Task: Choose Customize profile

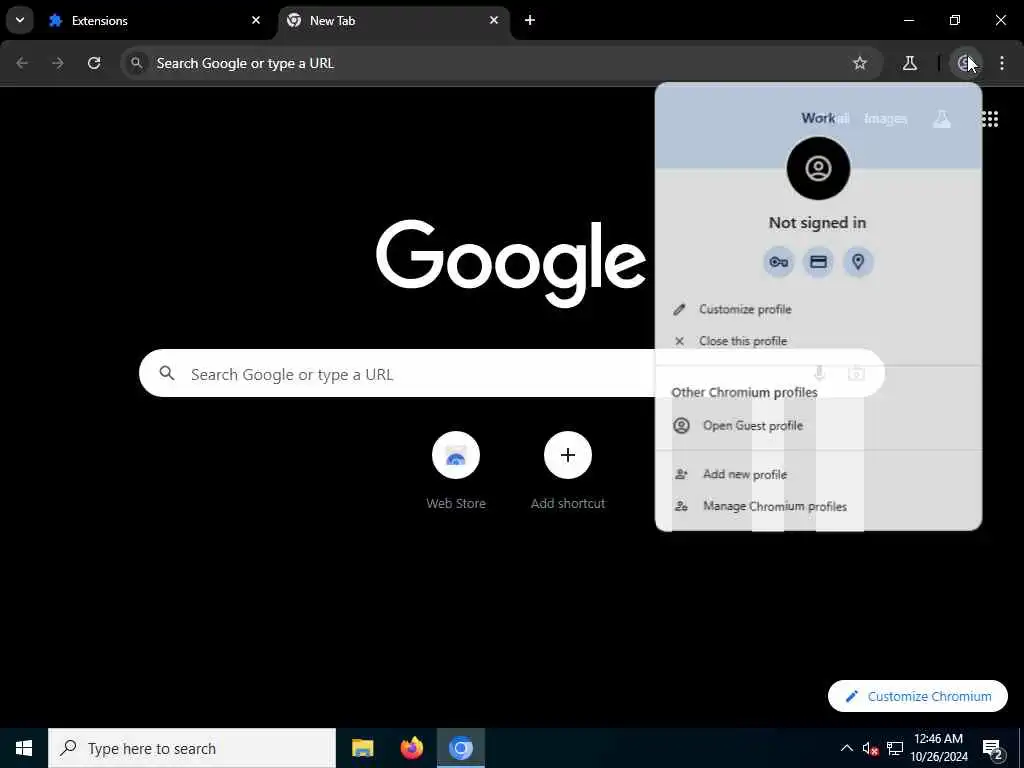Action: 818,309
